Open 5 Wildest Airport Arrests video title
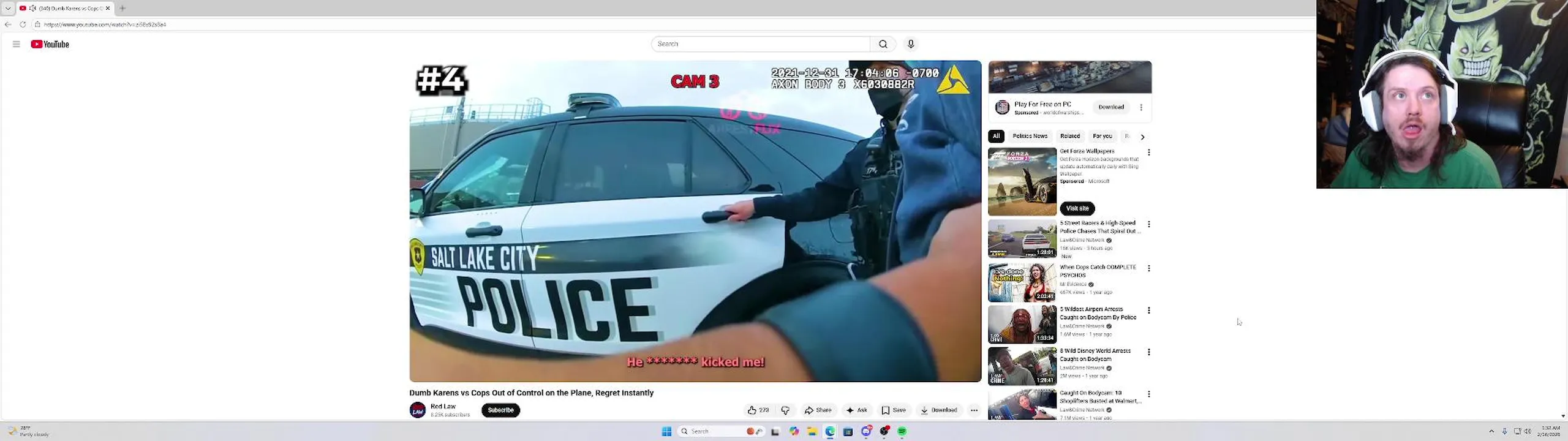Image resolution: width=1568 pixels, height=441 pixels. pyautogui.click(x=1098, y=314)
